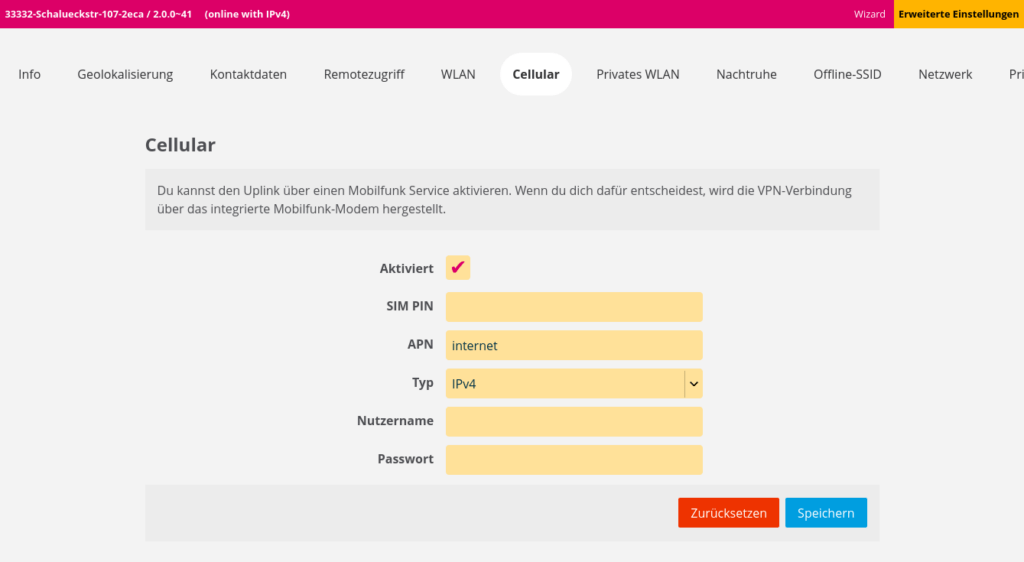This screenshot has width=1024, height=562.
Task: Open the Offline-SSID tab
Action: (847, 74)
